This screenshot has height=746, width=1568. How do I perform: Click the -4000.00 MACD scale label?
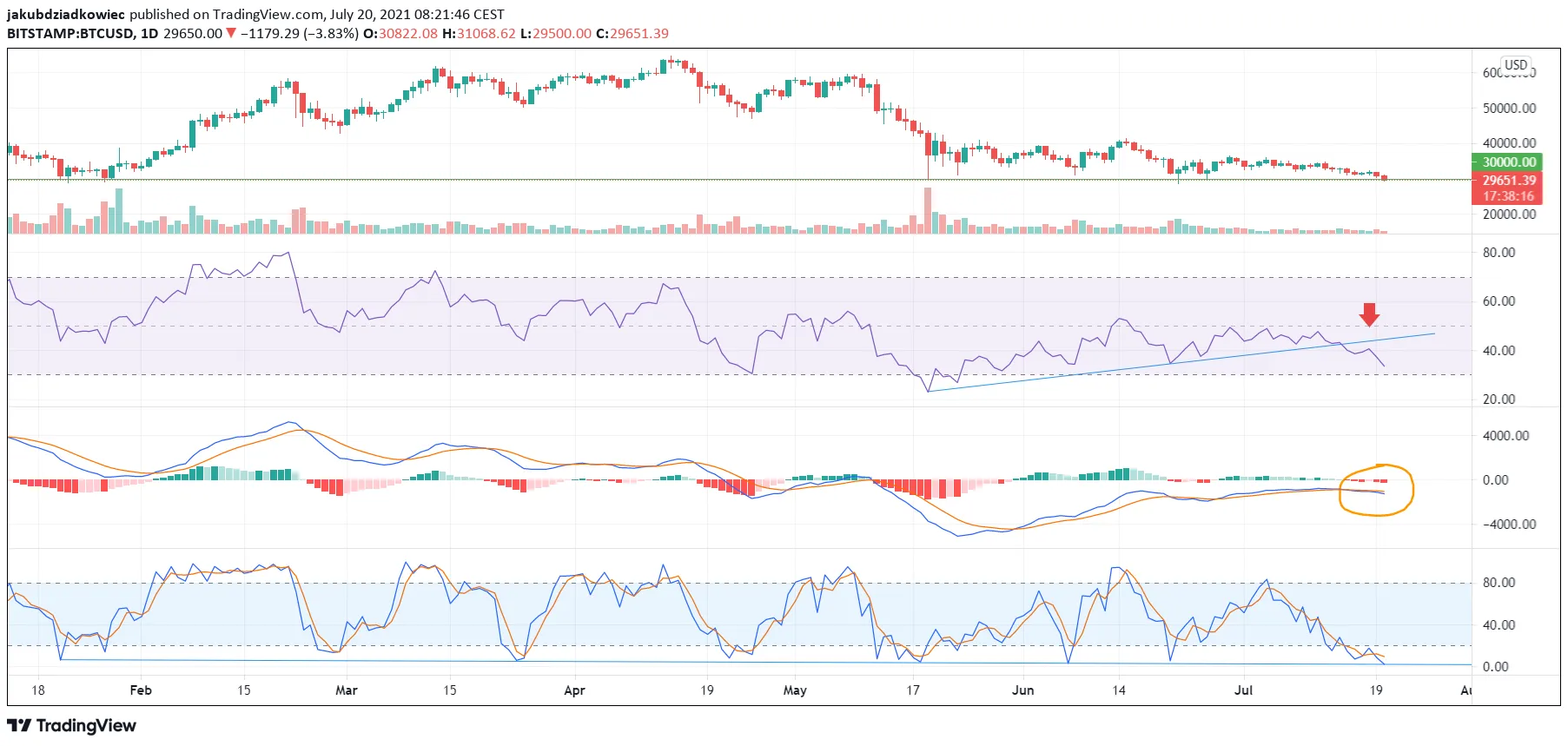pos(1507,525)
